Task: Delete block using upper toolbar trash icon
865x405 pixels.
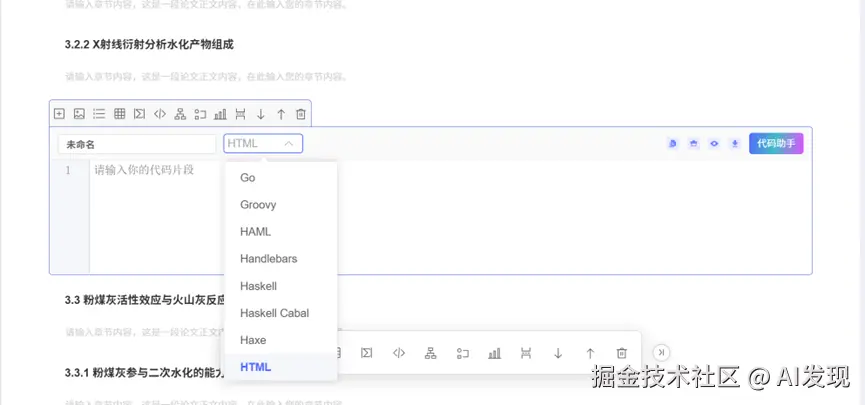Action: click(x=301, y=114)
